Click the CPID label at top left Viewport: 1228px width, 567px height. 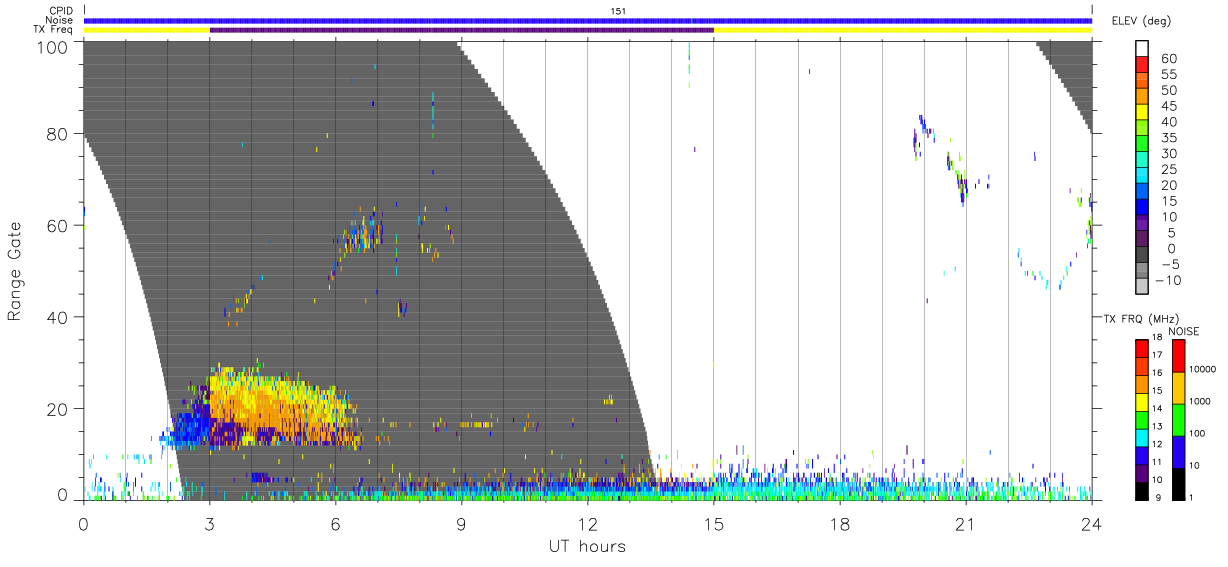point(60,11)
